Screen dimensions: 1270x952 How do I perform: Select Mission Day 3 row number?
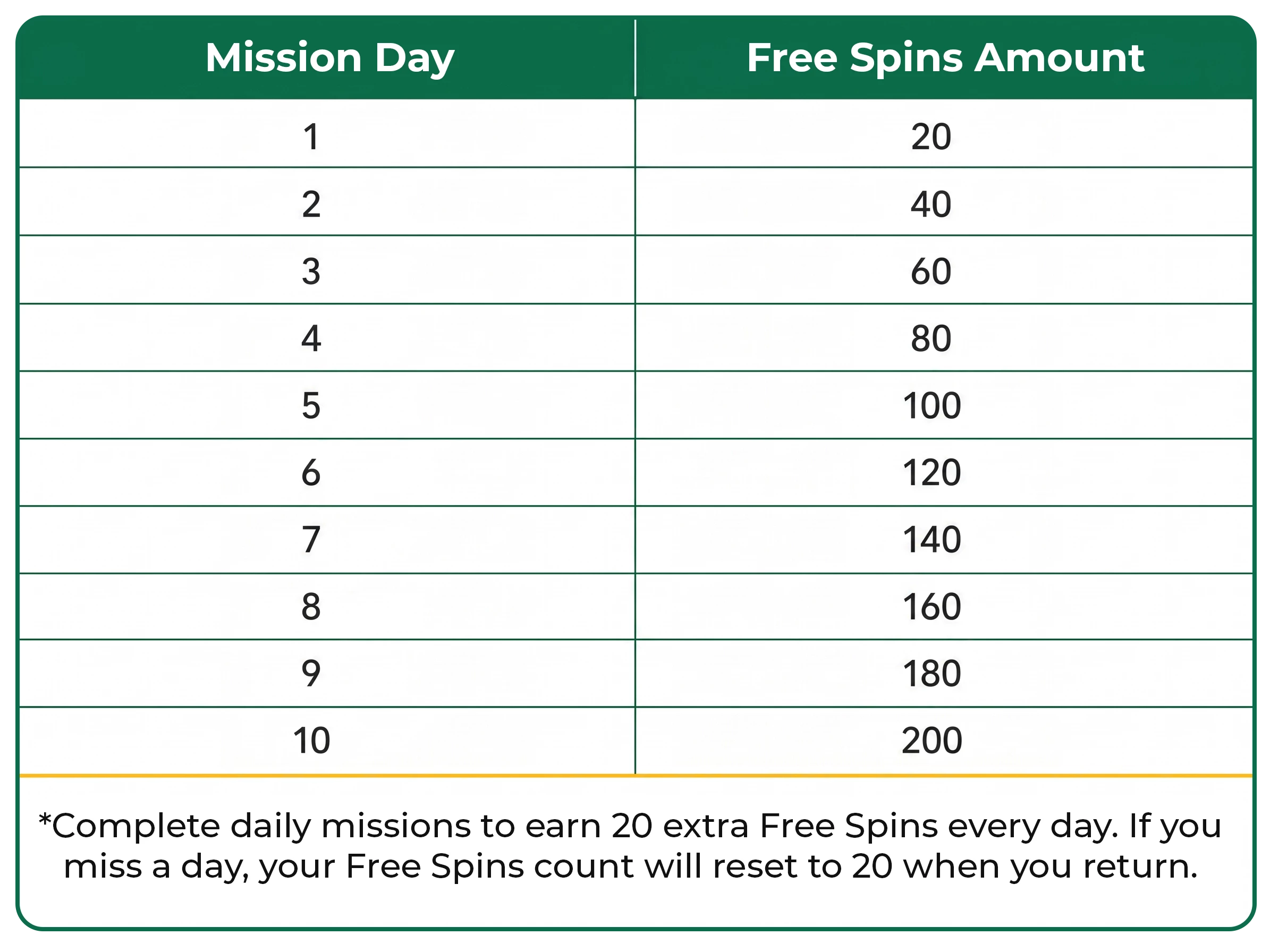point(311,271)
